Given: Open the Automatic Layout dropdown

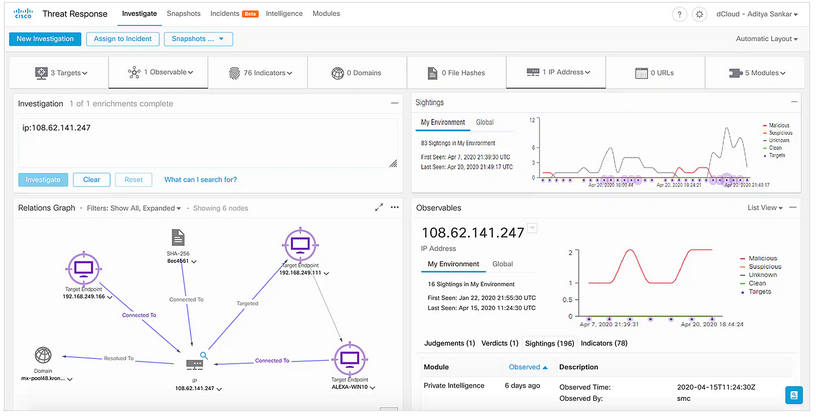Looking at the screenshot, I should 766,39.
